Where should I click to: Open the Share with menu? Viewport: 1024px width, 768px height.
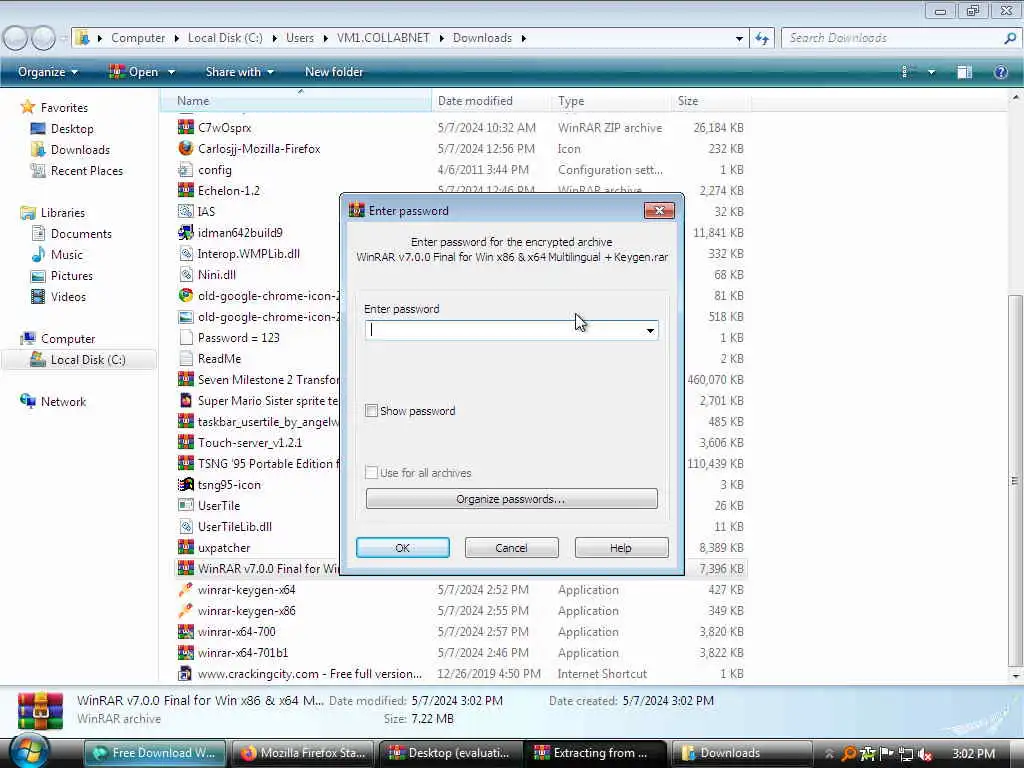click(239, 72)
